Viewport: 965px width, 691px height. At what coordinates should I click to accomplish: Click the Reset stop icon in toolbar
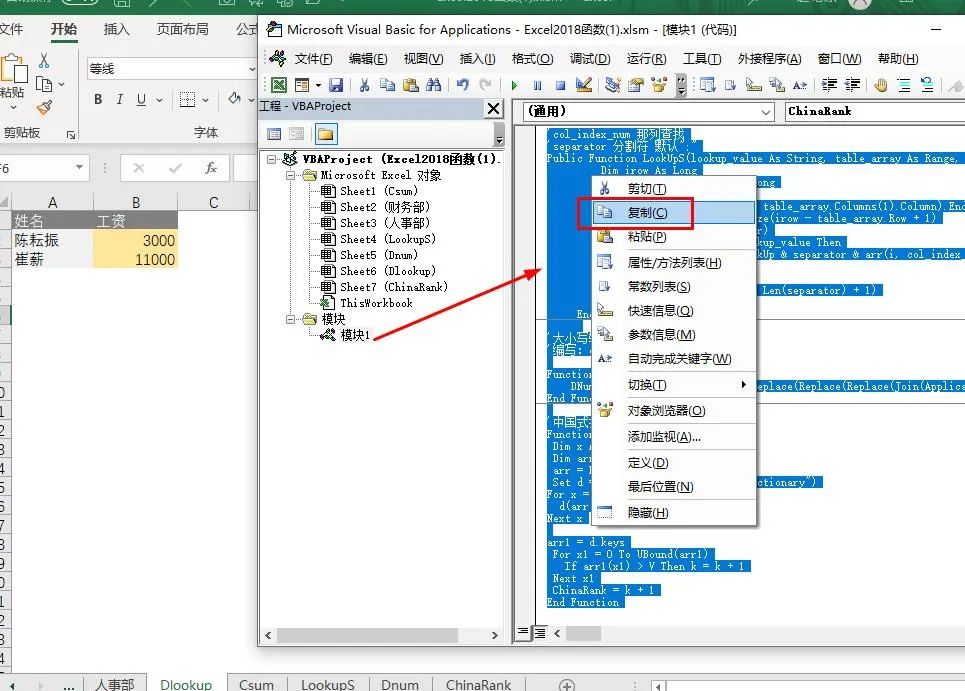click(x=560, y=86)
